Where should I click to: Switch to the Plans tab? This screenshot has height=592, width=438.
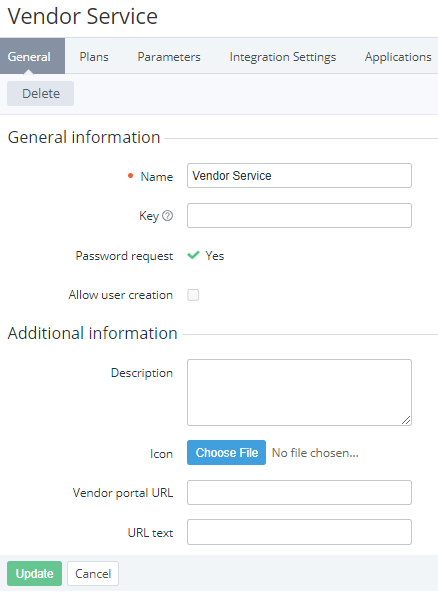[94, 57]
